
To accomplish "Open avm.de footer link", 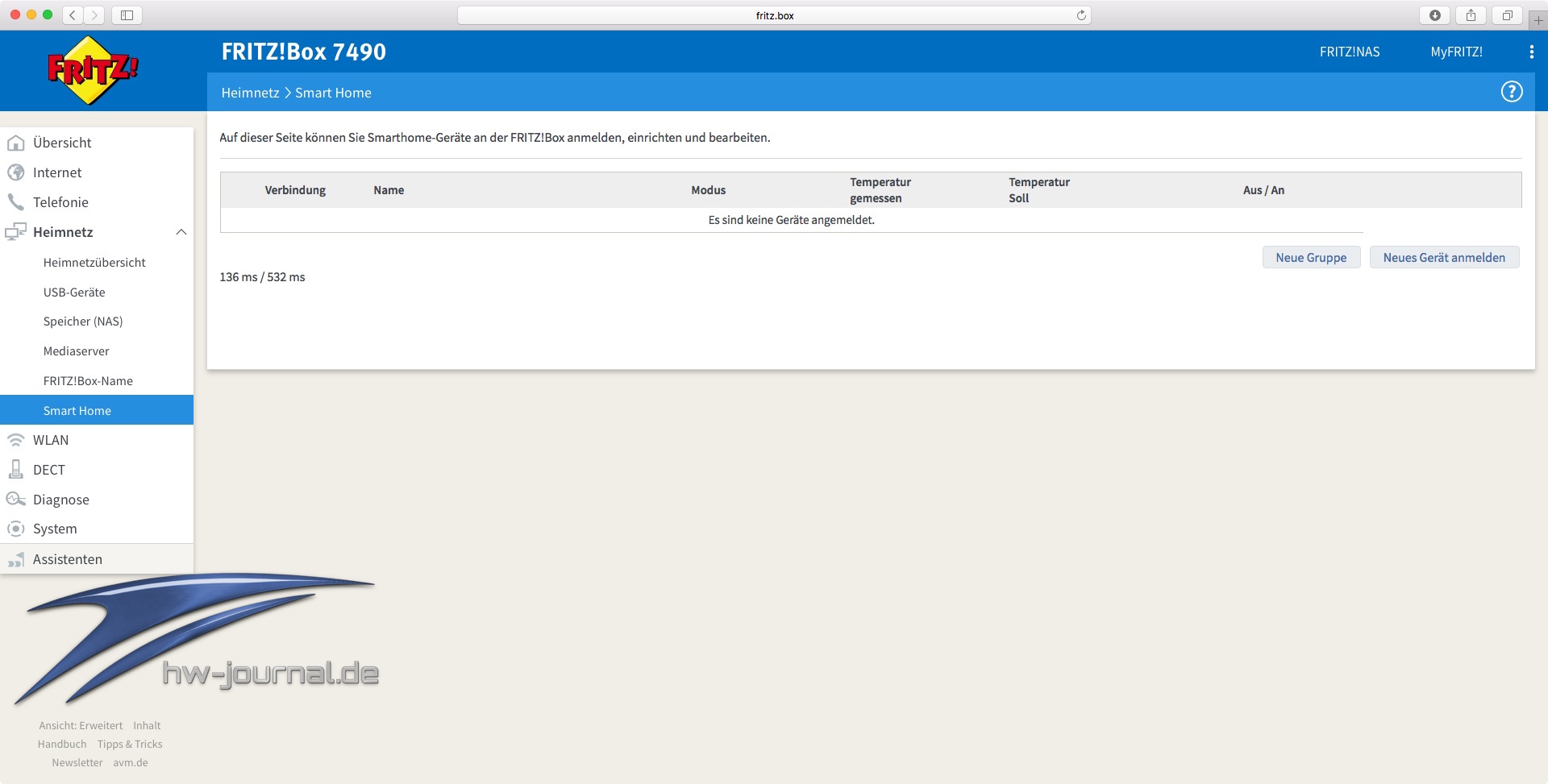I will pyautogui.click(x=131, y=763).
